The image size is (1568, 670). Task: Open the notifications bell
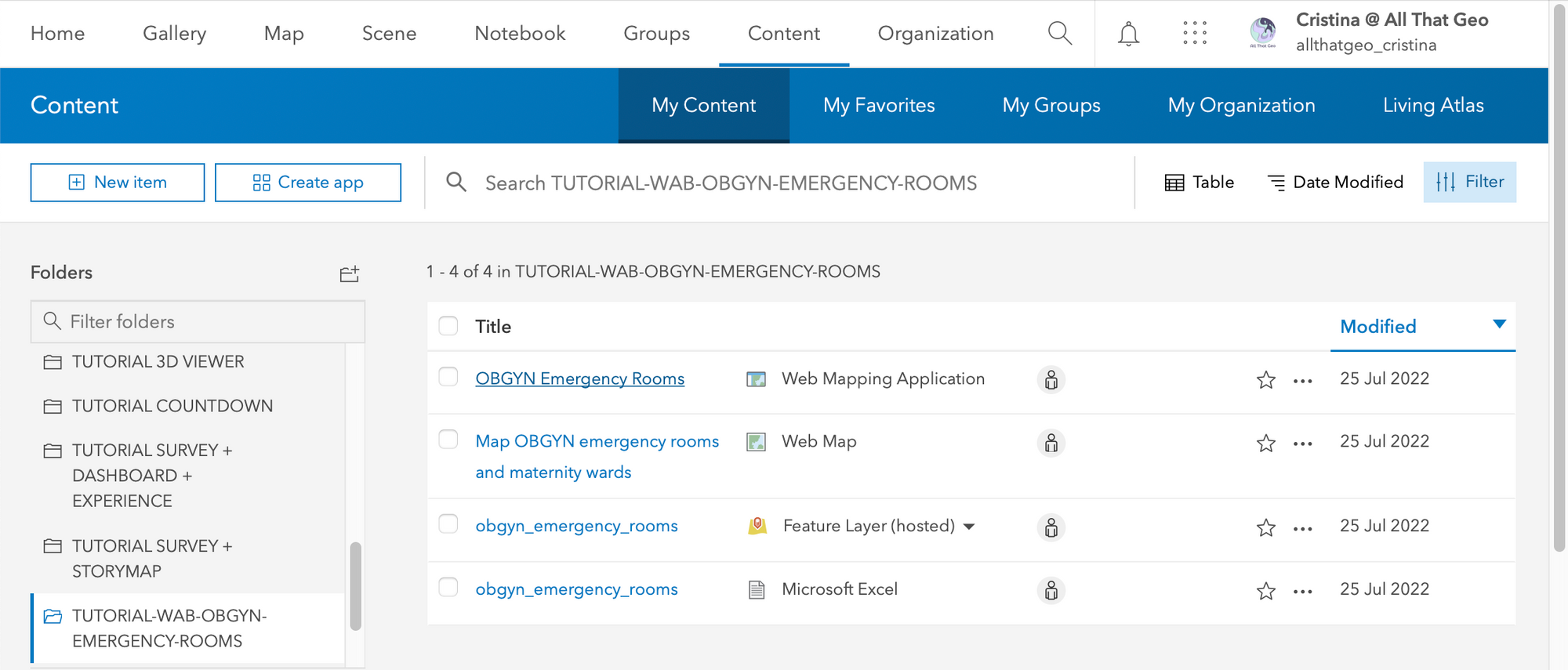[x=1128, y=34]
